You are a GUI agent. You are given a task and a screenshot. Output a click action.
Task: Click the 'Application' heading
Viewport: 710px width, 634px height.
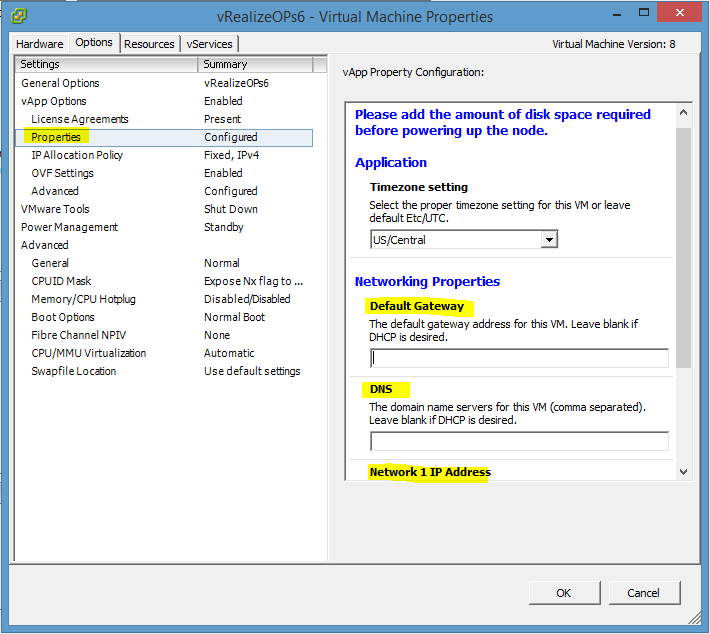coord(391,163)
